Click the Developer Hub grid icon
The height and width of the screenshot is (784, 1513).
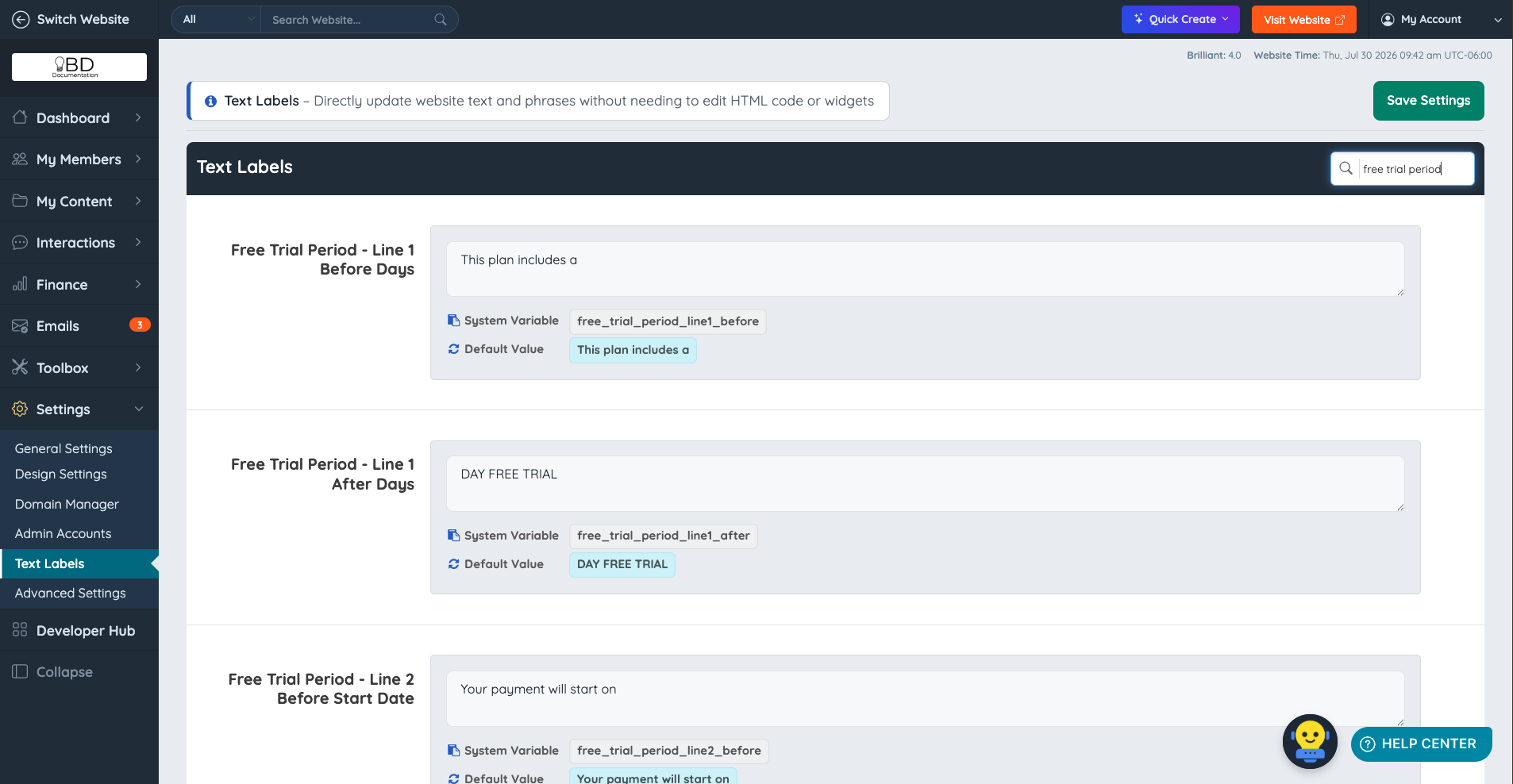pyautogui.click(x=20, y=630)
